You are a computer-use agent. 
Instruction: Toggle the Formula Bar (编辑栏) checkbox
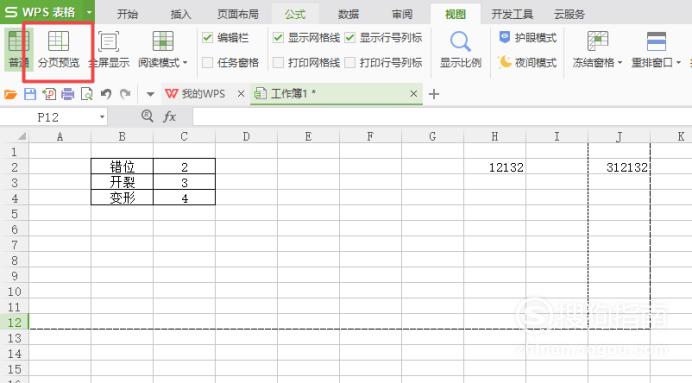[x=207, y=38]
